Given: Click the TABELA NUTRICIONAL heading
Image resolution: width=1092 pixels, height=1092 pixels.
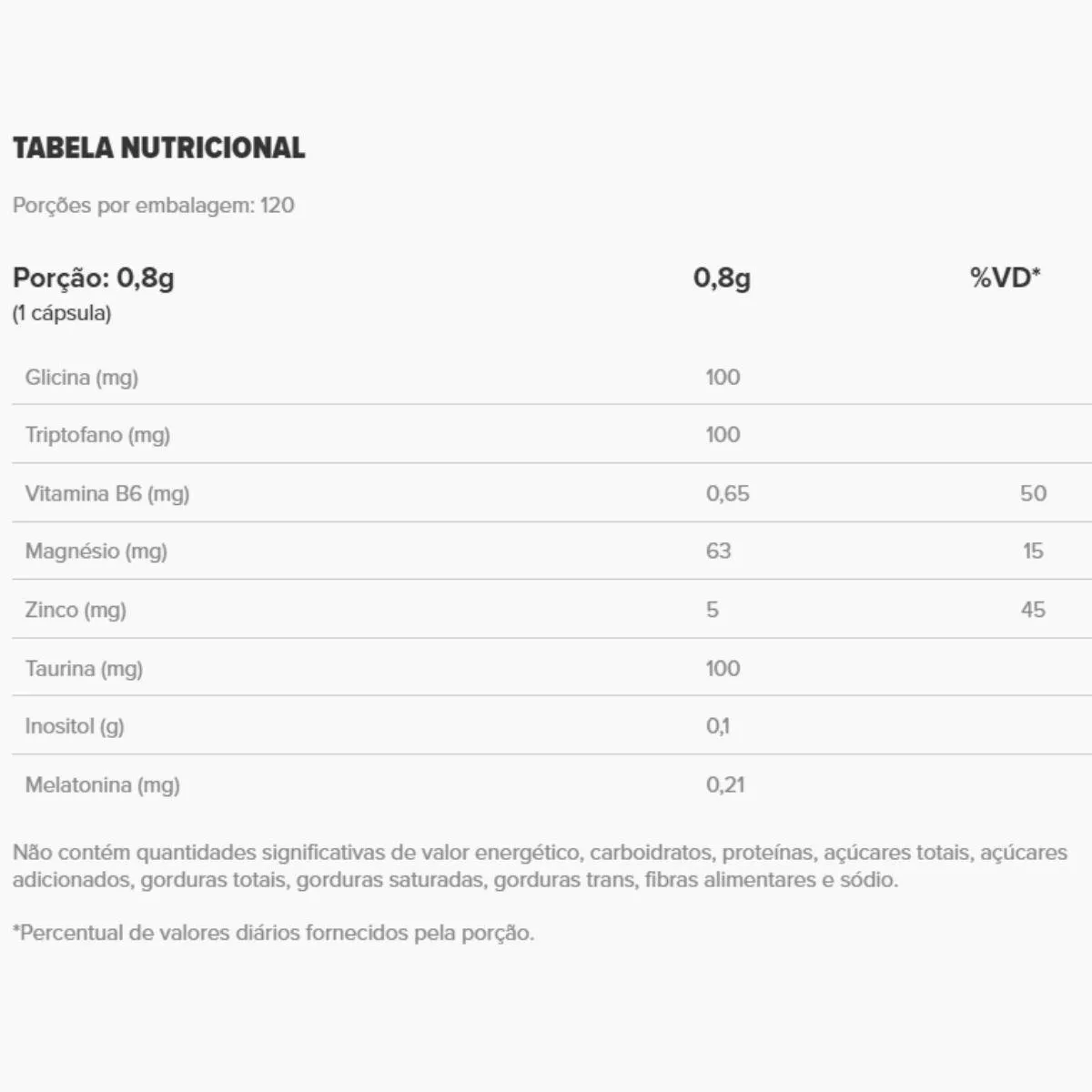Looking at the screenshot, I should coord(159,147).
